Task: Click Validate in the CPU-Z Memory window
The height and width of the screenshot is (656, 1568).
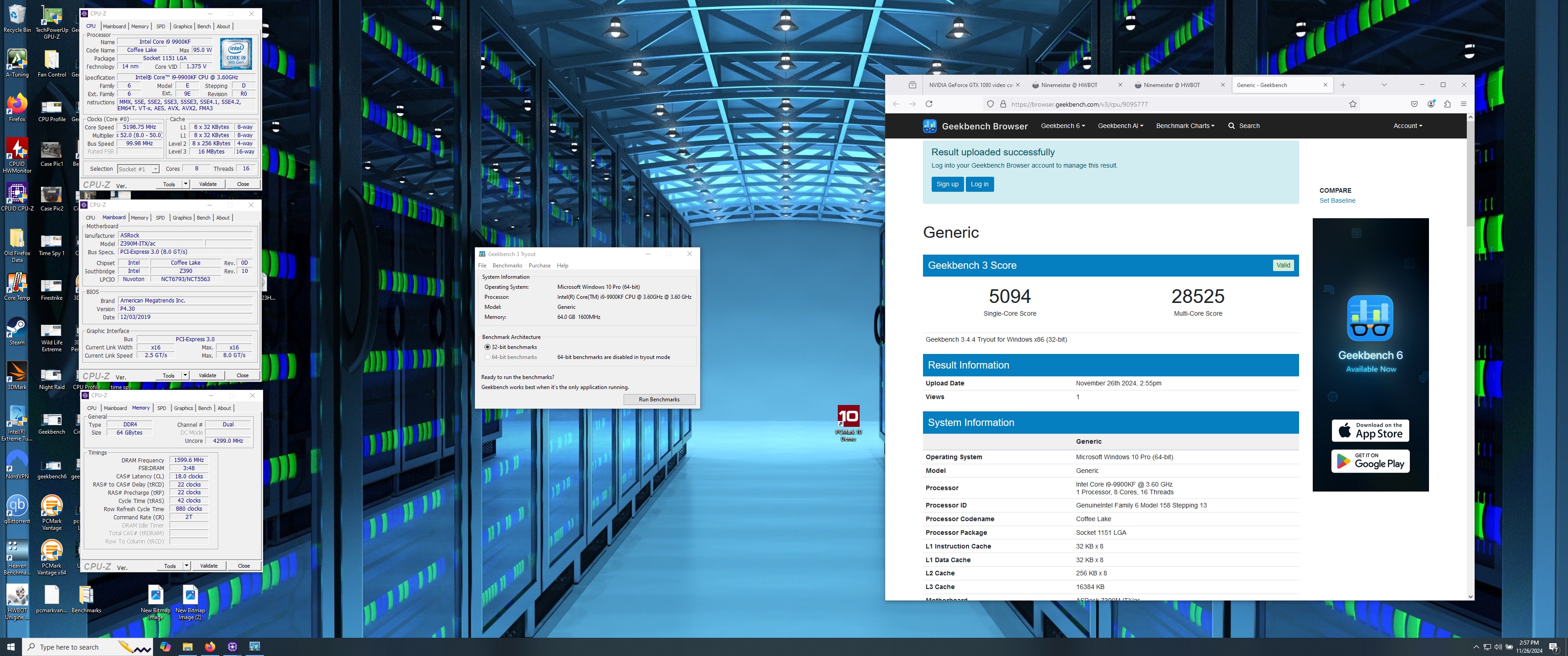Action: pyautogui.click(x=209, y=566)
